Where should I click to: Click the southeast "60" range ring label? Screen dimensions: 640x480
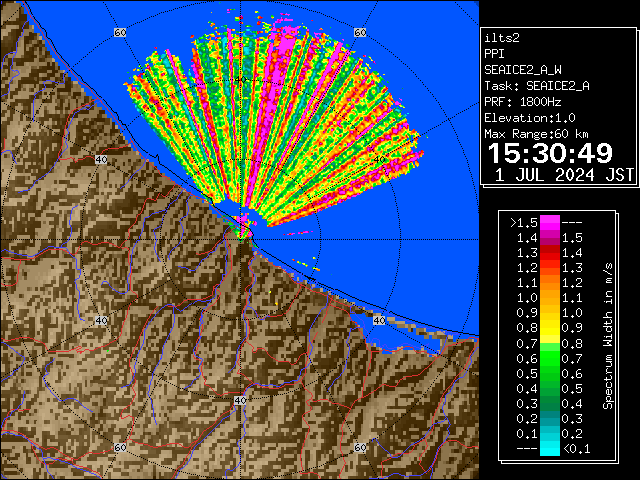[360, 447]
